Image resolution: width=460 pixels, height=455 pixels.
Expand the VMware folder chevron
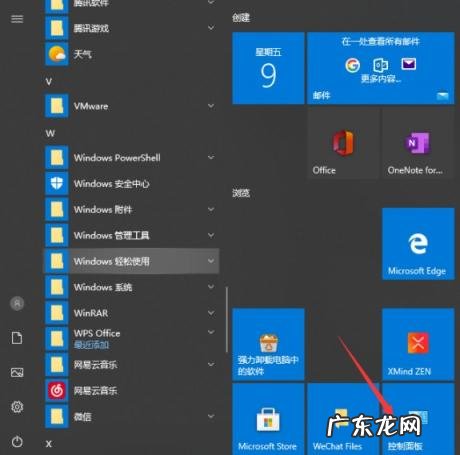[x=211, y=106]
